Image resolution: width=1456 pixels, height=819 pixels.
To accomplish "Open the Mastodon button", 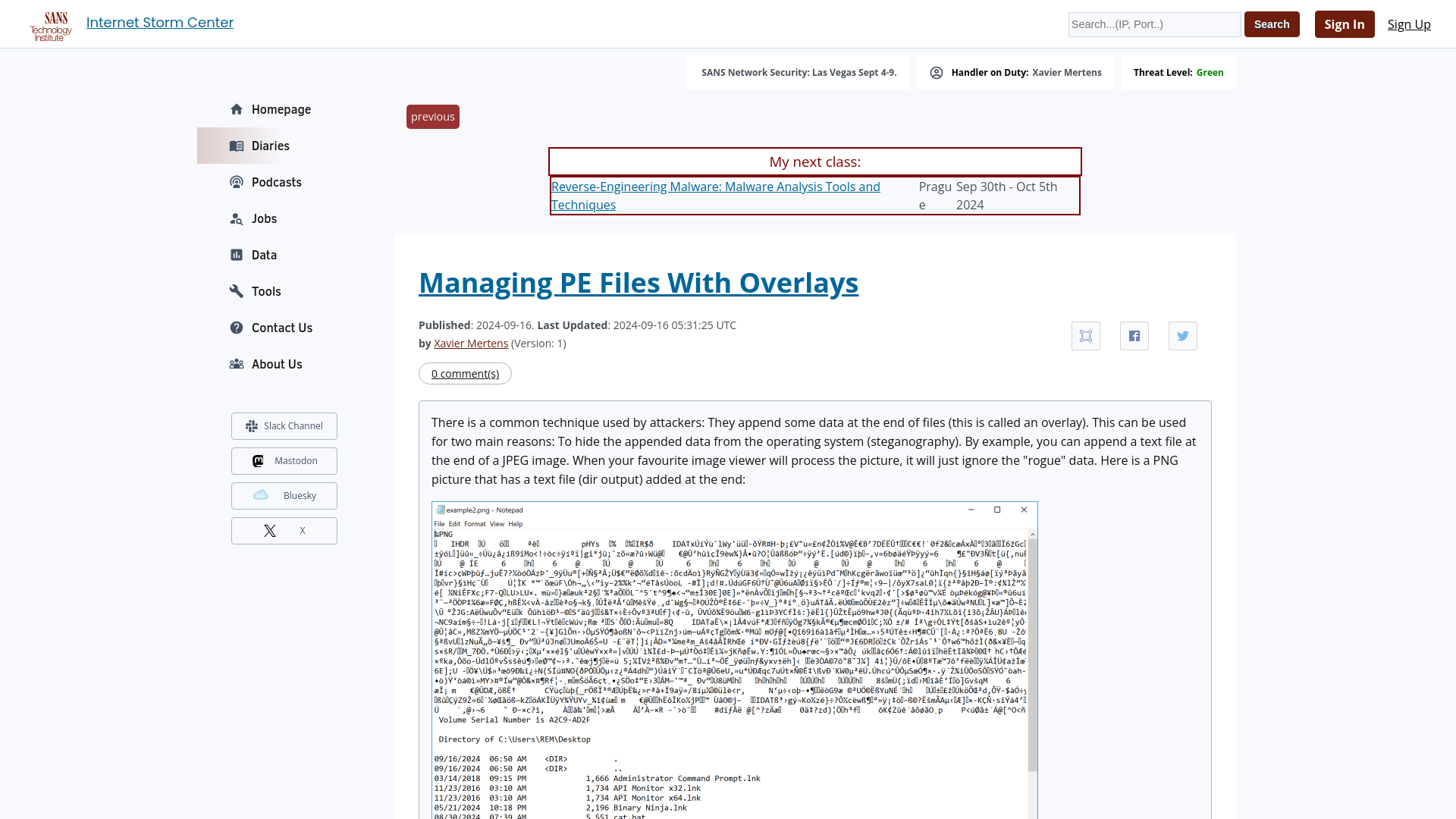I will click(x=284, y=461).
